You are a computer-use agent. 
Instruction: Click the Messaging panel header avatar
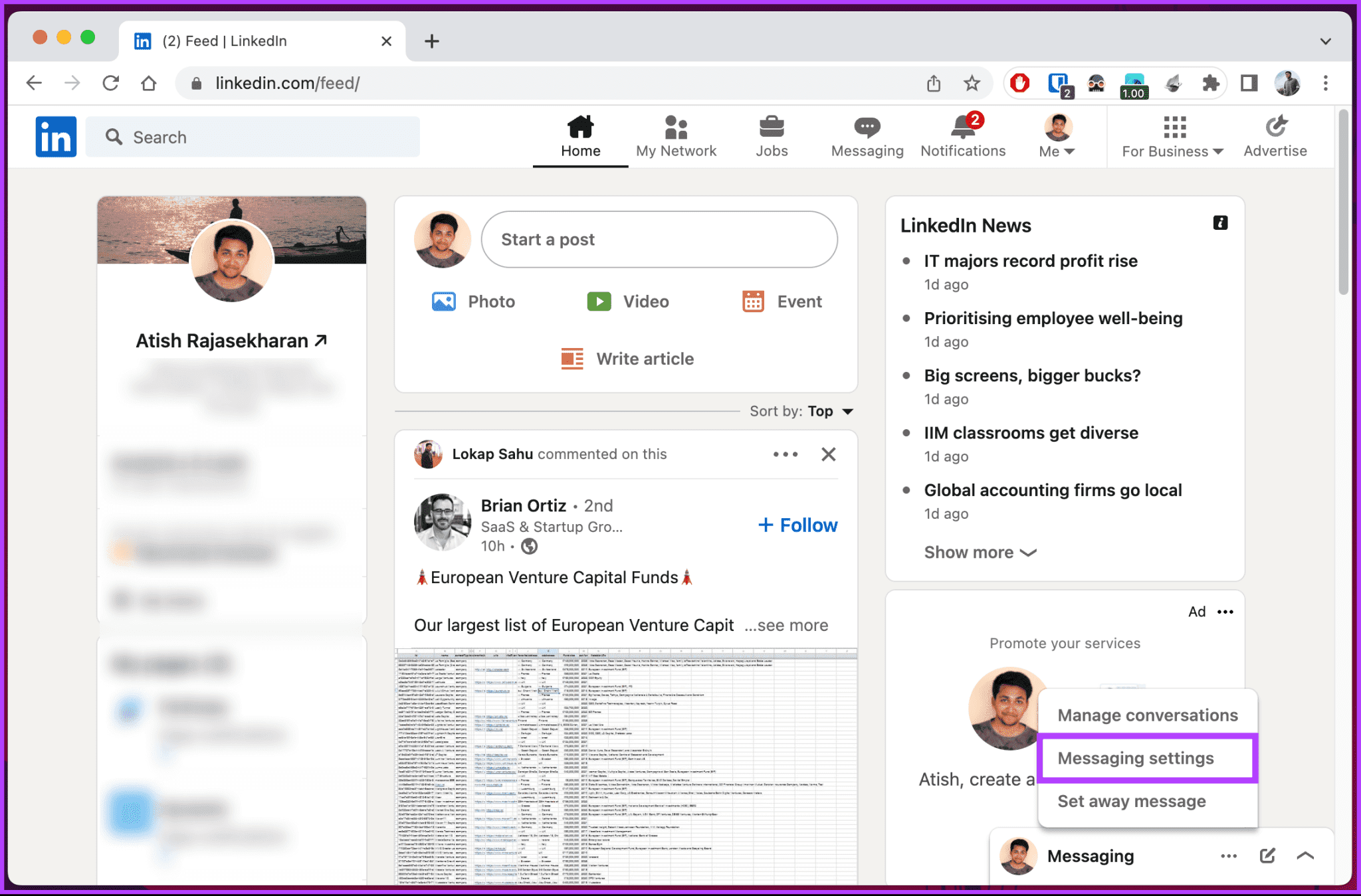1018,855
